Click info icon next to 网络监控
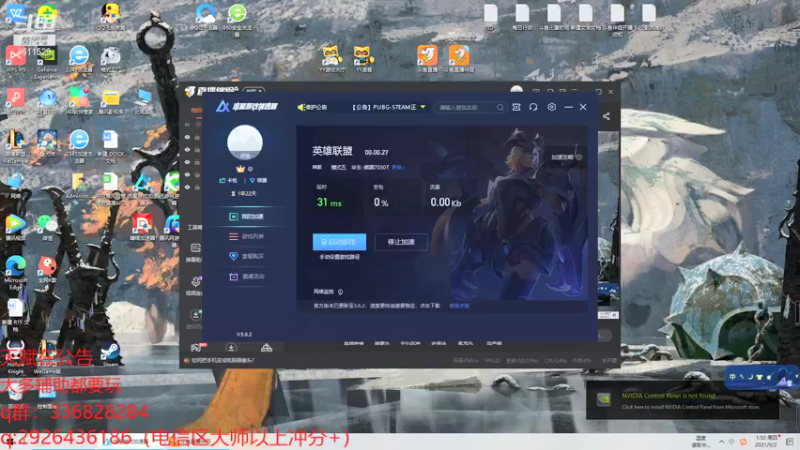 point(340,292)
